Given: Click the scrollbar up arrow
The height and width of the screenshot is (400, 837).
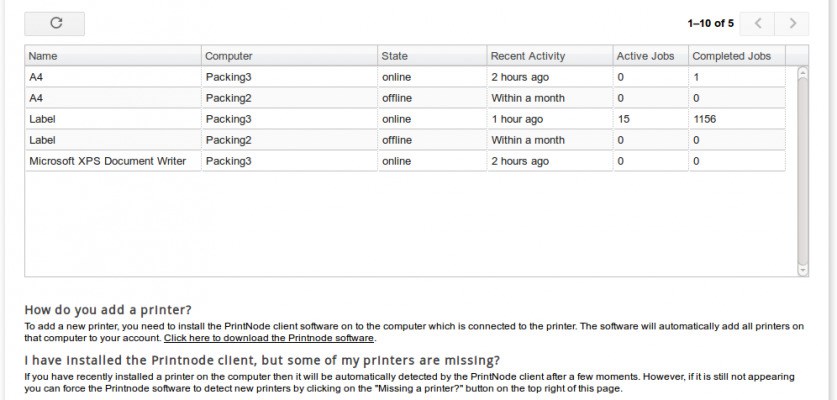Looking at the screenshot, I should (802, 72).
